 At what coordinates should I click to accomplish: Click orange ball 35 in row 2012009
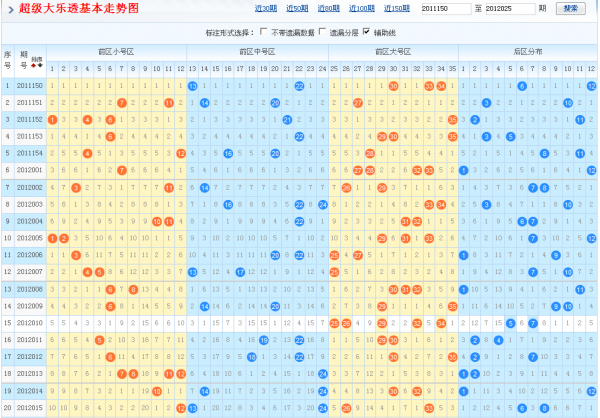(452, 307)
